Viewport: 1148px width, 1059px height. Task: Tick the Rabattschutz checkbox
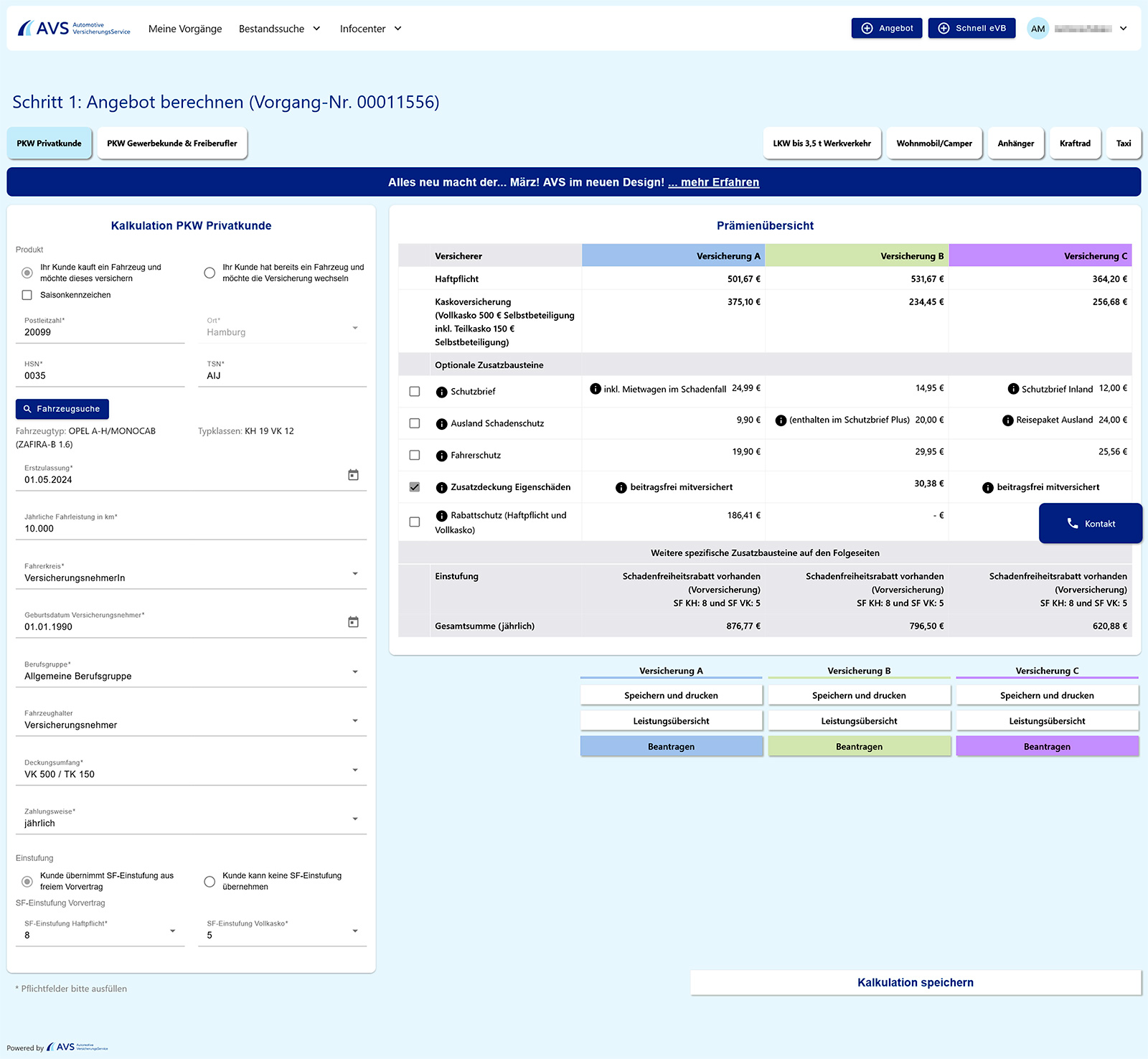coord(415,522)
